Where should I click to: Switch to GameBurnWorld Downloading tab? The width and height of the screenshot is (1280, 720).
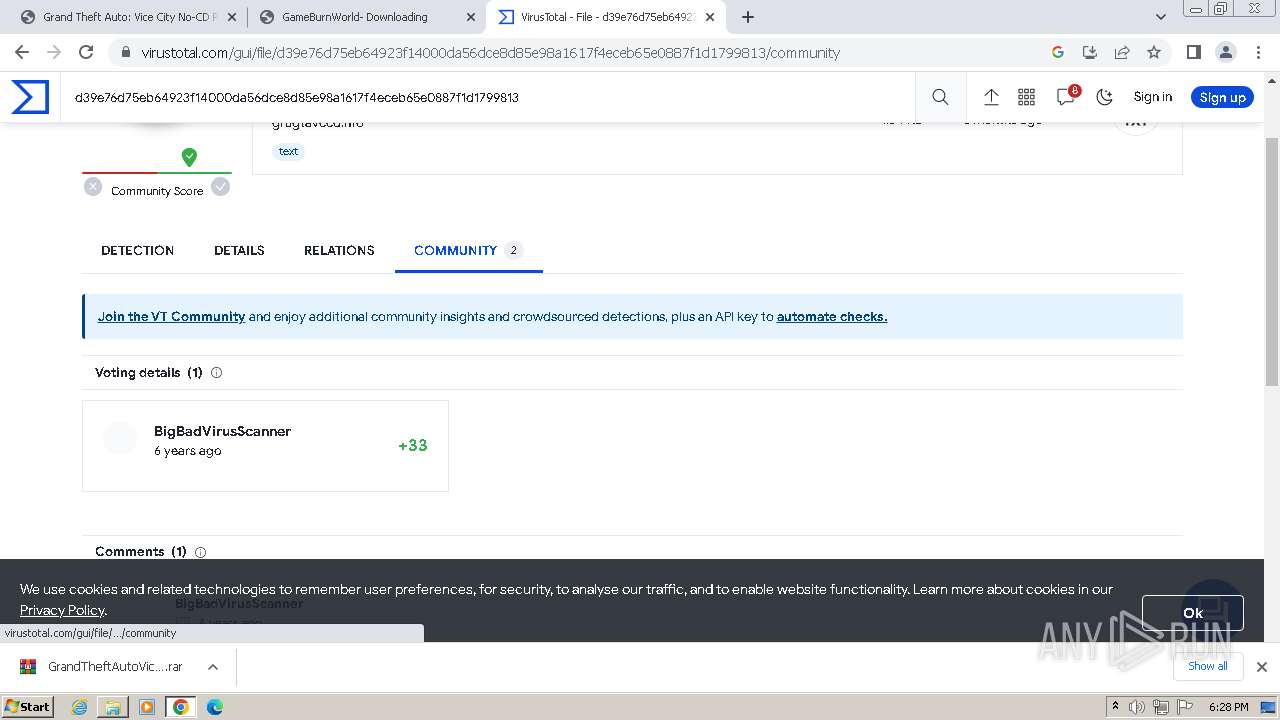point(366,17)
